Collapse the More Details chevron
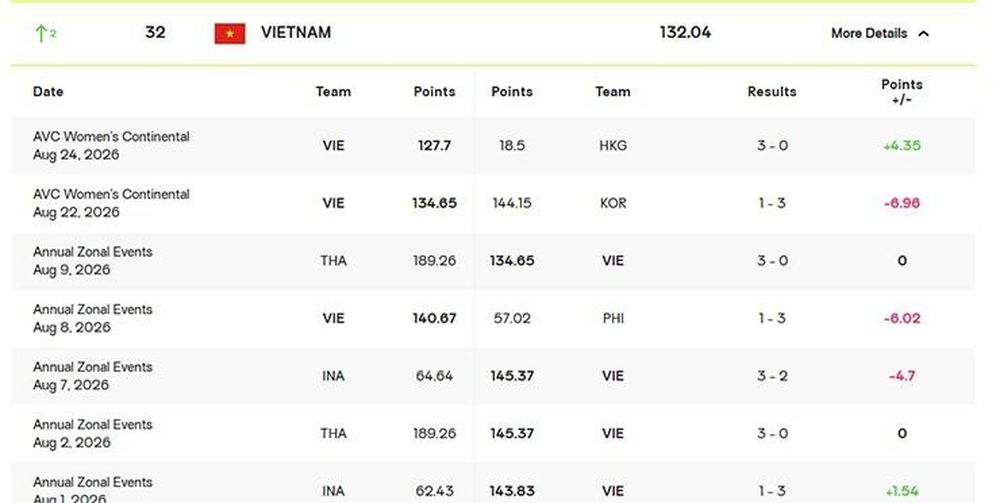The image size is (1000, 503). [923, 34]
